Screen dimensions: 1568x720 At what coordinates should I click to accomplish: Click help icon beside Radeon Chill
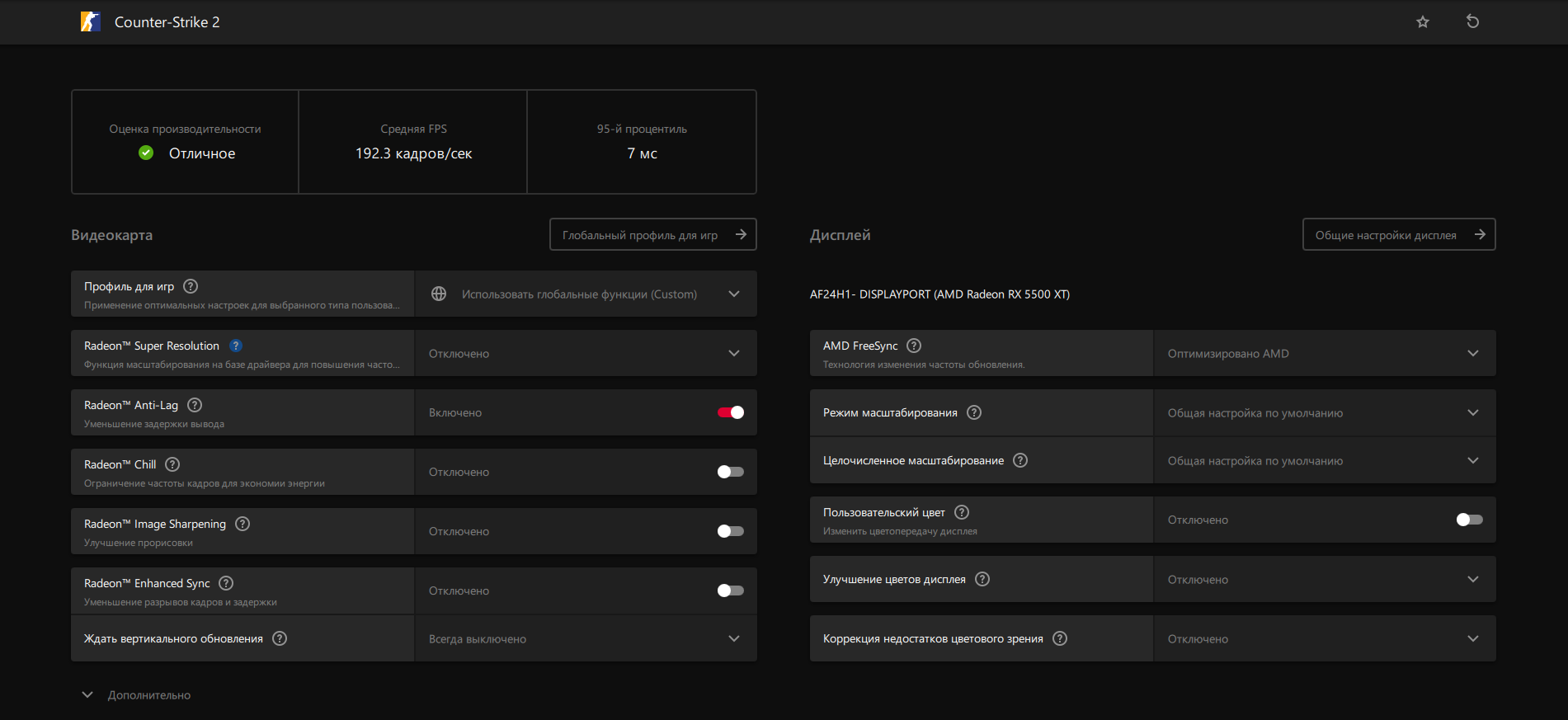tap(172, 464)
